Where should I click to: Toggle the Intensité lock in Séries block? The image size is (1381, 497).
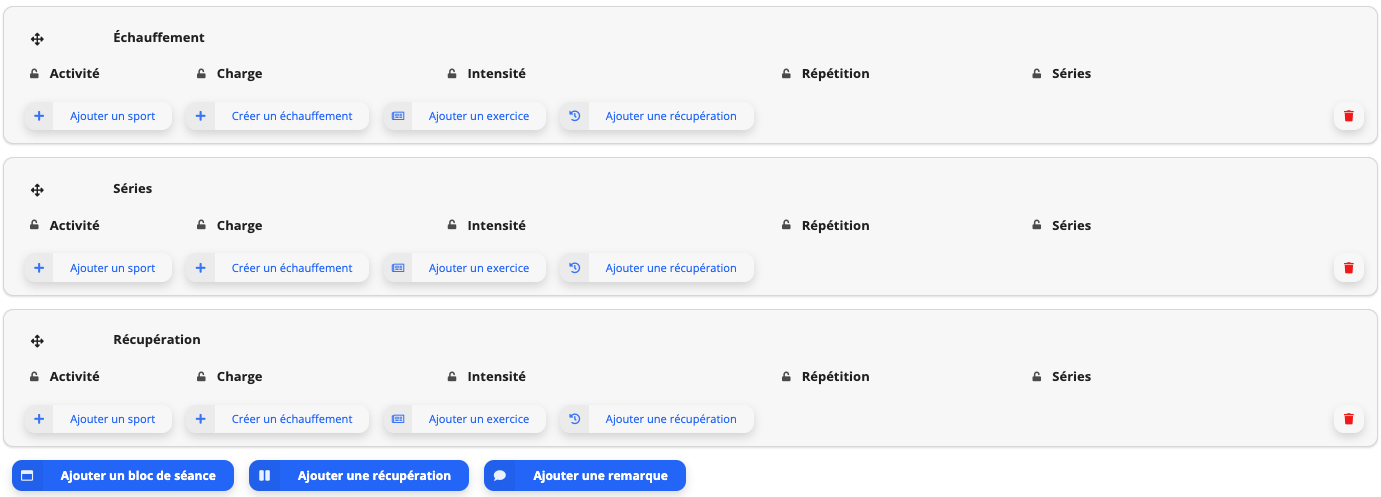tap(452, 226)
